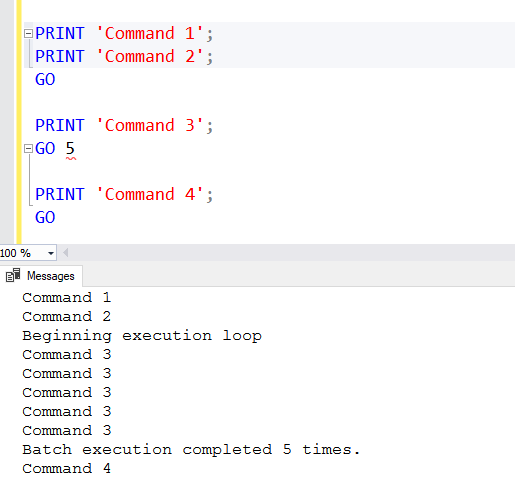The width and height of the screenshot is (515, 504).
Task: Click the Messages tab icon
Action: tap(13, 276)
